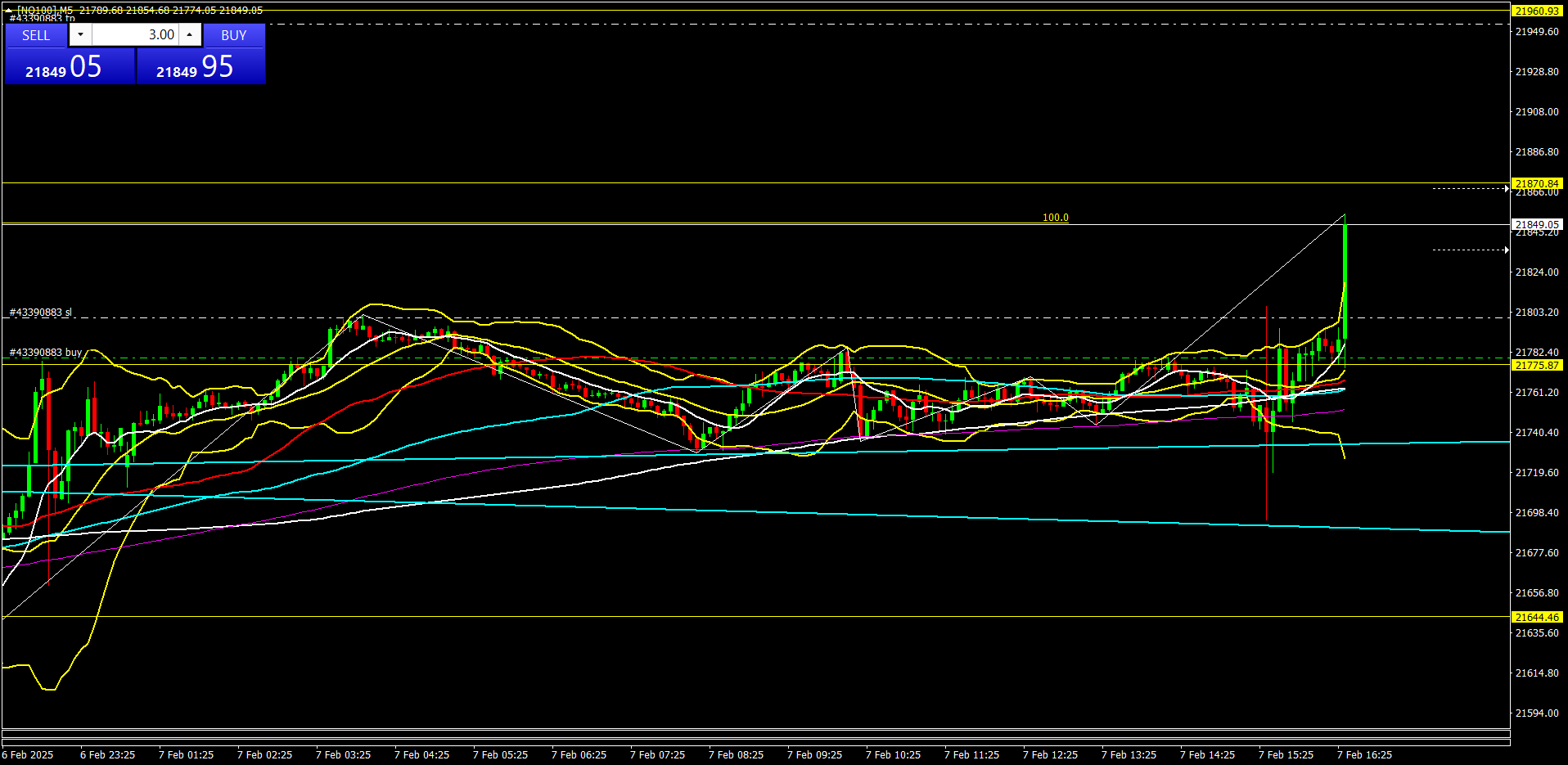1568x765 pixels.
Task: Select the #43390883 buy order line label
Action: coord(46,353)
